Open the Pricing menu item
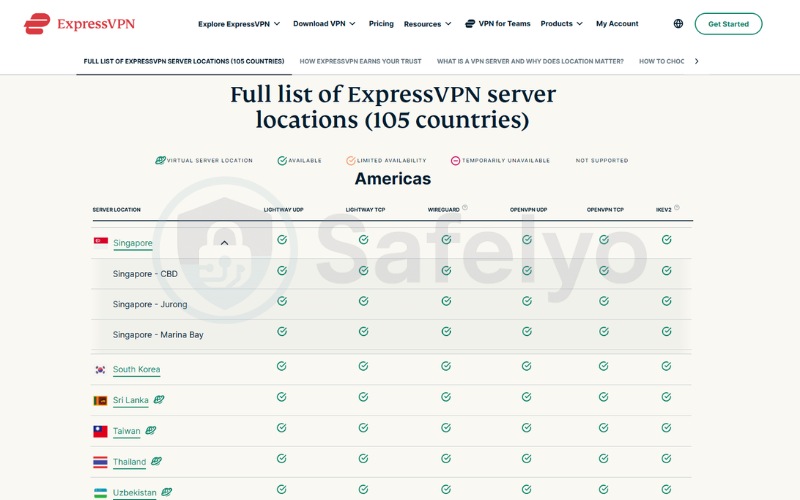This screenshot has width=800, height=500. pyautogui.click(x=381, y=23)
